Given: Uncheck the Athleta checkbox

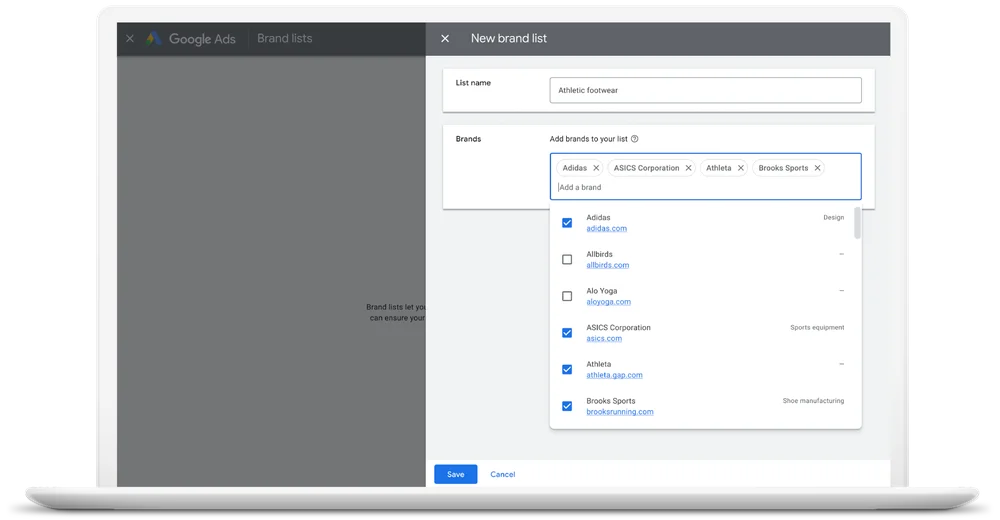Looking at the screenshot, I should click(567, 370).
